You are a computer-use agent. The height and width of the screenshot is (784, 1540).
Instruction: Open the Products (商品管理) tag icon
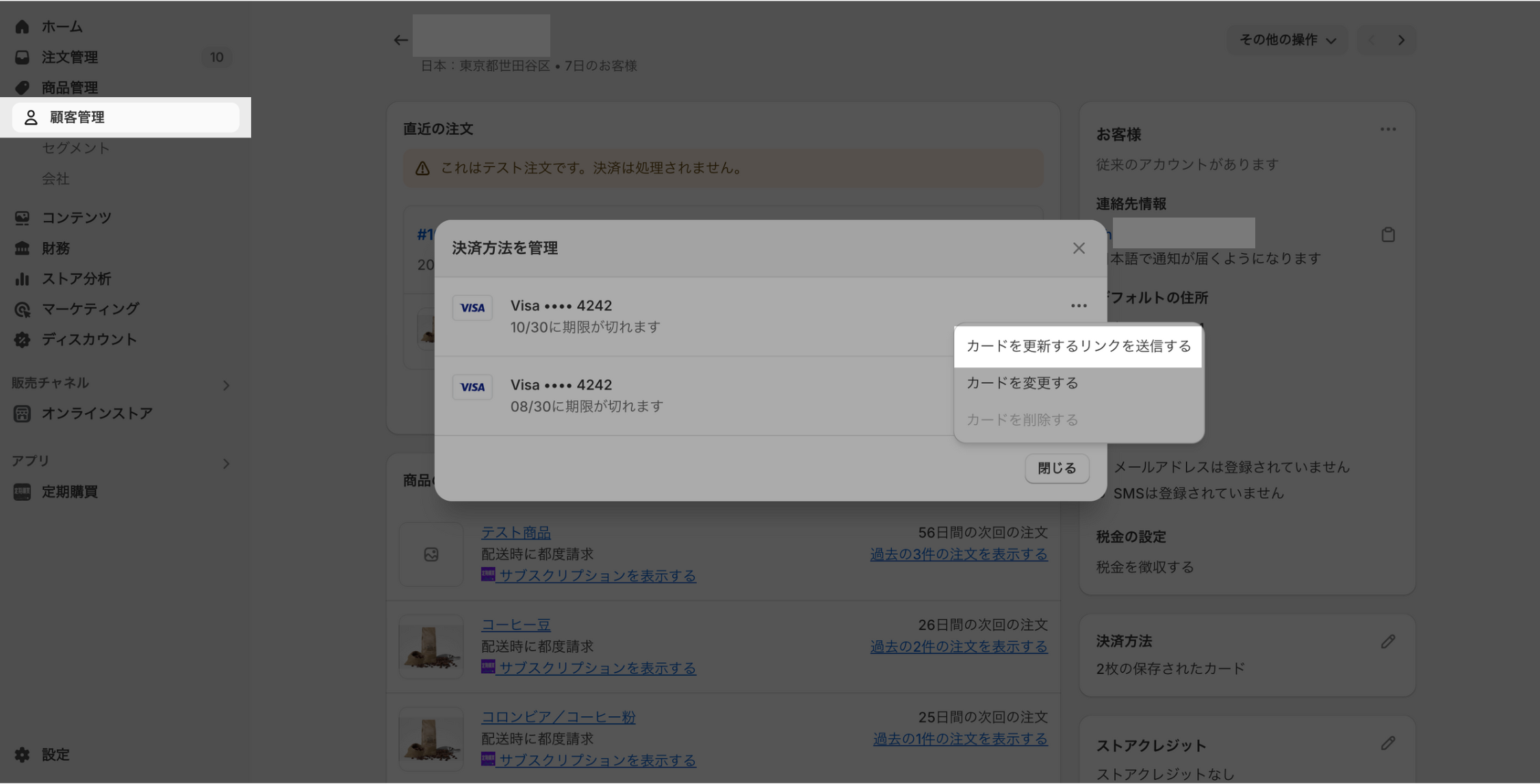(22, 88)
